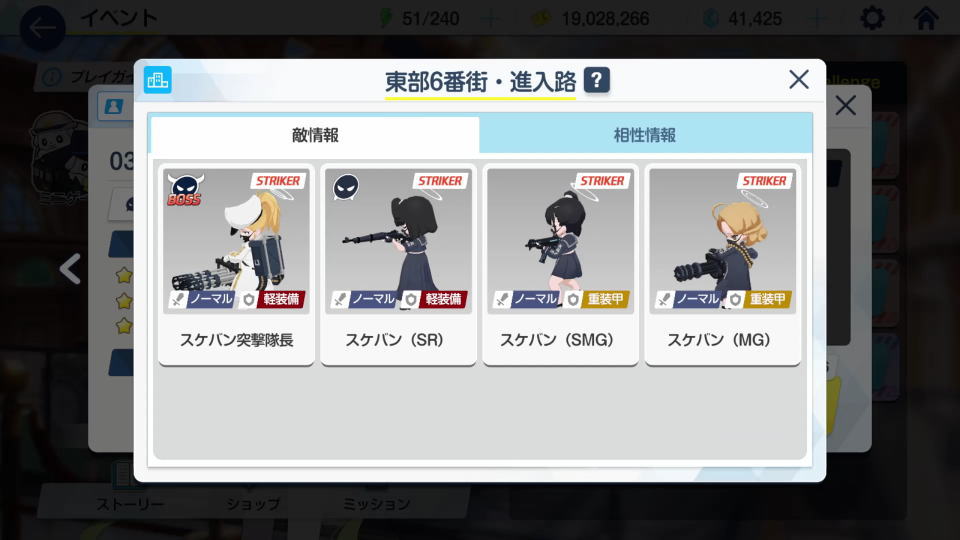
Task: Select the スケバン（MG） enemy card
Action: [722, 264]
